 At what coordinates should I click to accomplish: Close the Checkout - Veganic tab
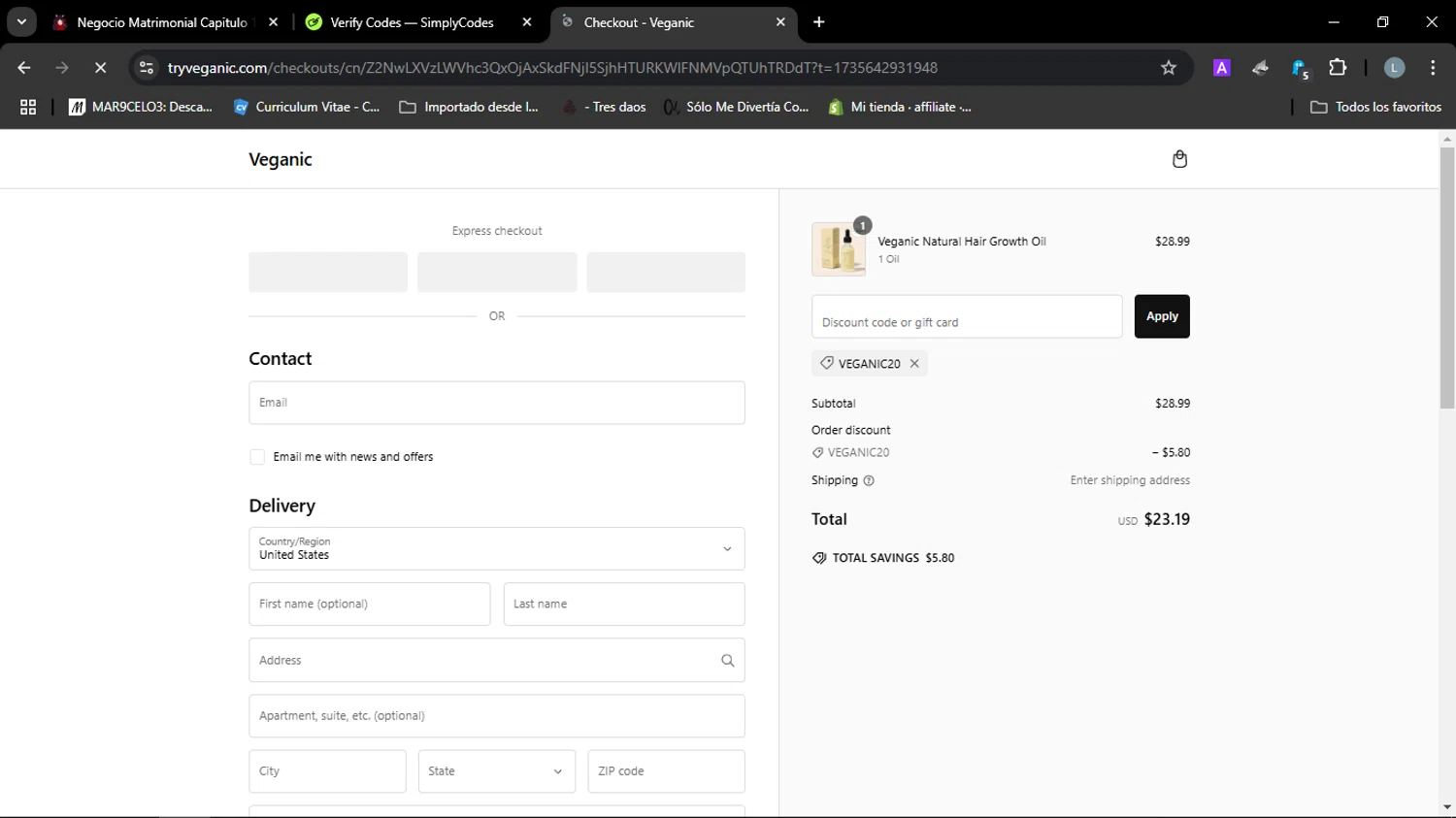coord(780,22)
